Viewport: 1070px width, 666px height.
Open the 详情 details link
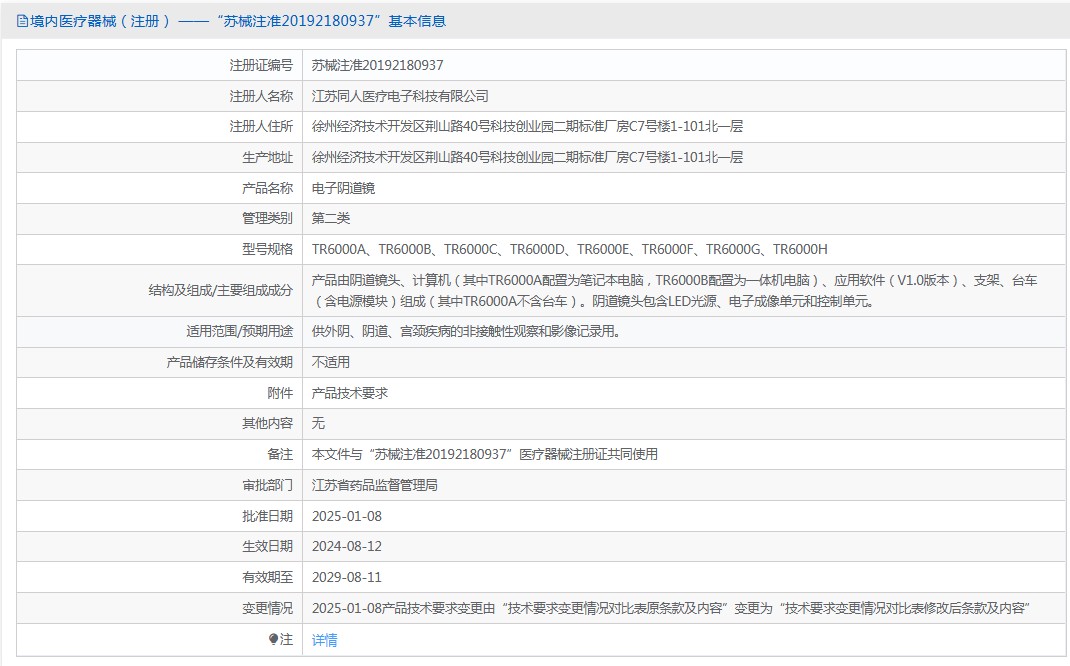324,640
